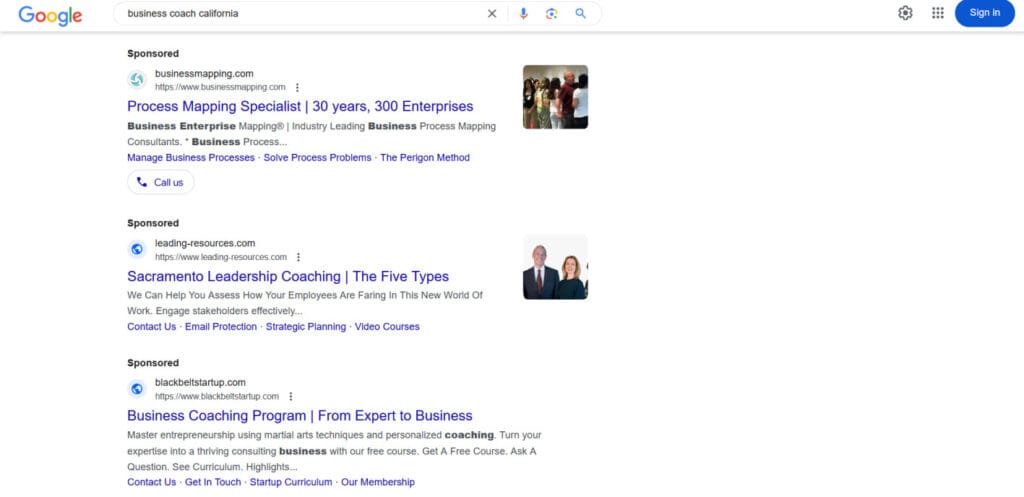The width and height of the screenshot is (1024, 497).
Task: Click the leading-resources ad thumbnail photo
Action: pyautogui.click(x=555, y=267)
